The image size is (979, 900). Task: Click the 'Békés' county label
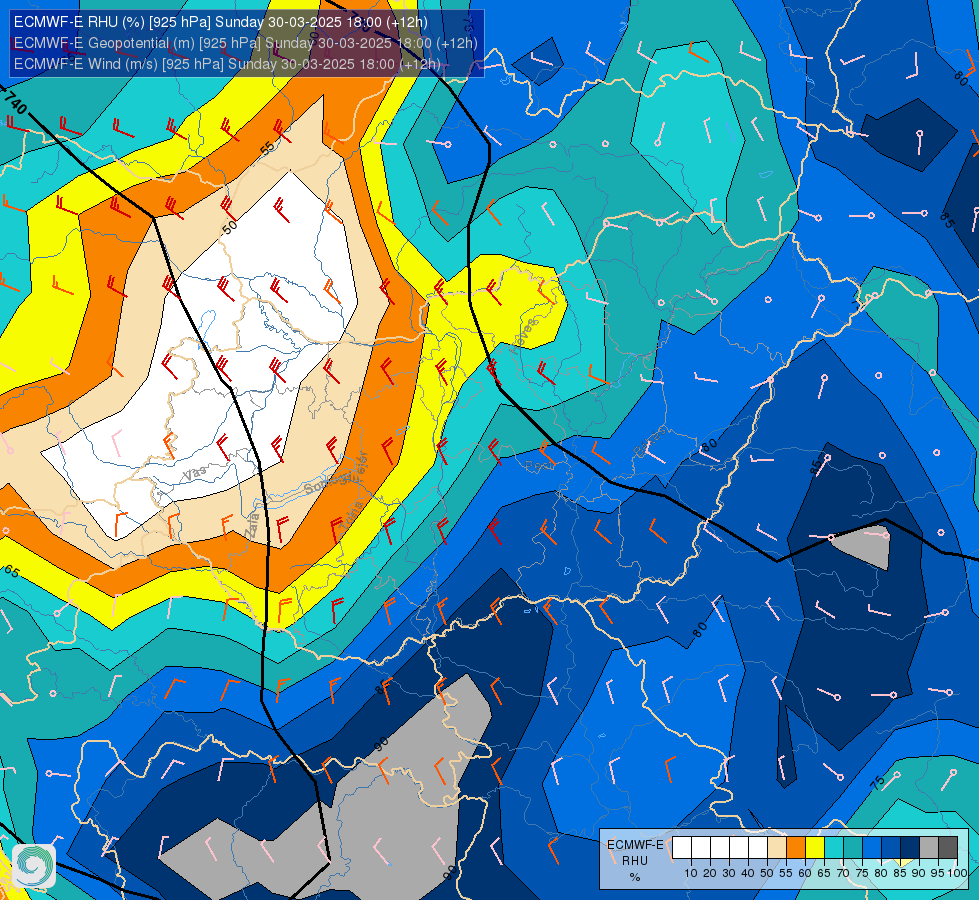[650, 442]
